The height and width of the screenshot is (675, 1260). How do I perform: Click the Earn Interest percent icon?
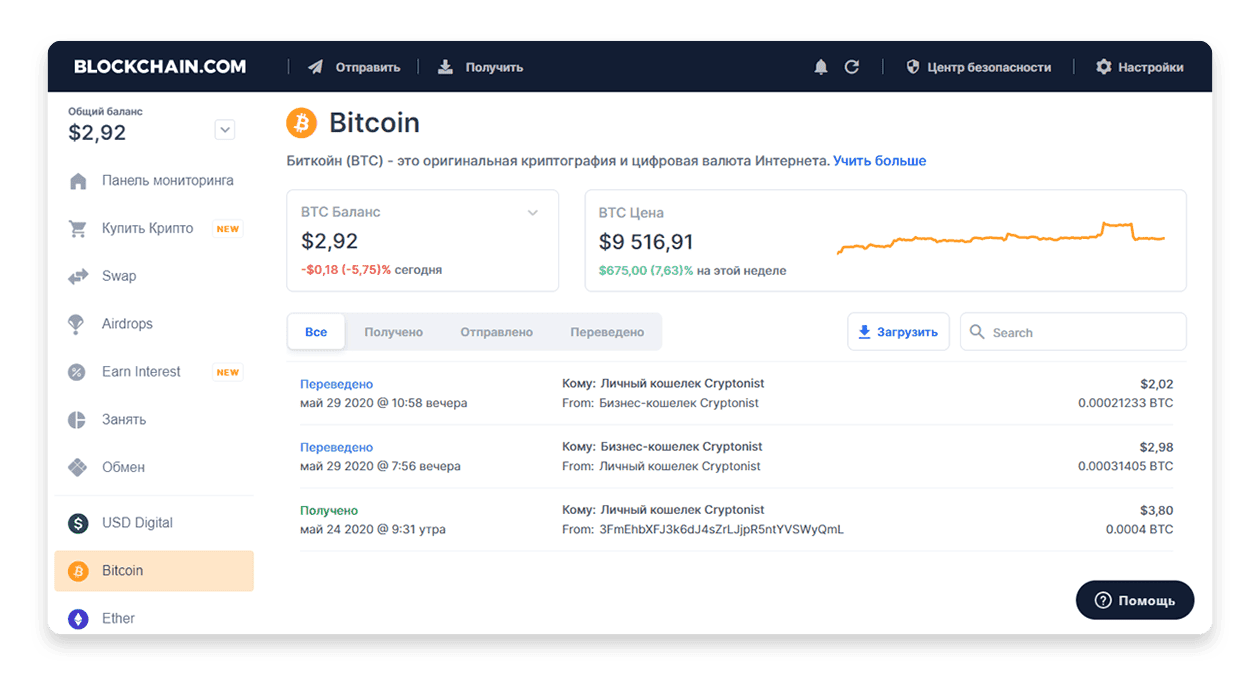click(x=77, y=372)
